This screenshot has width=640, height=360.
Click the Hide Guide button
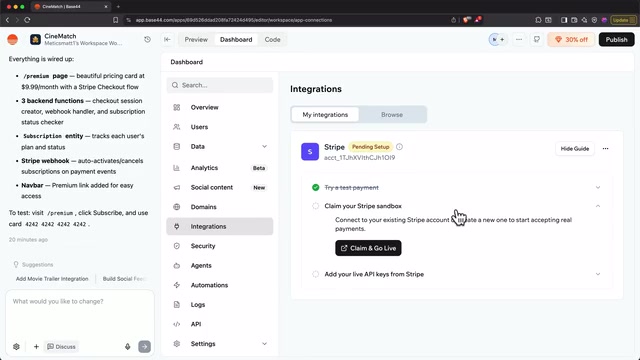575,149
